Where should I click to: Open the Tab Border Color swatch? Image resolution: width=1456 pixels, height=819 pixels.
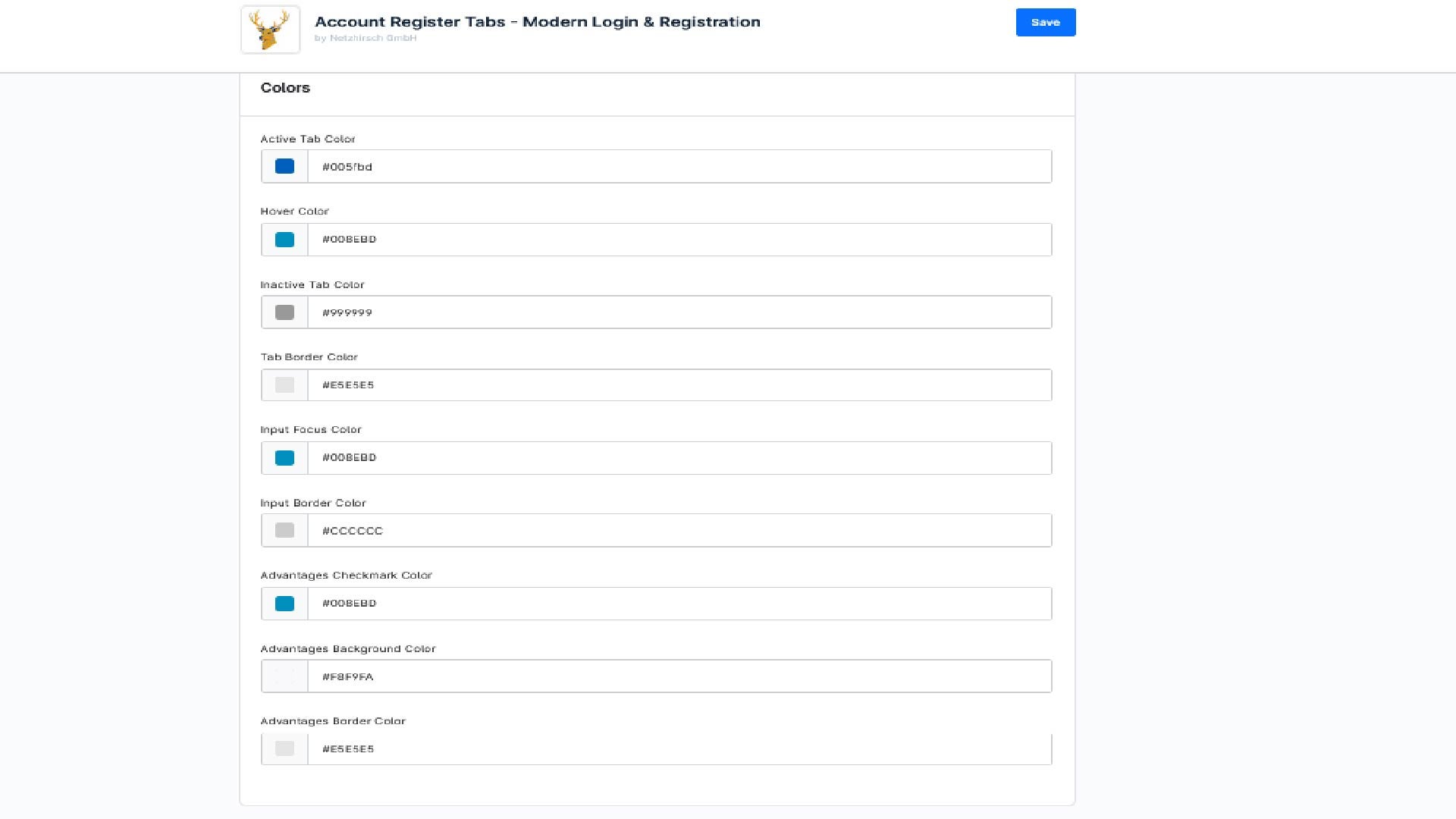[284, 384]
